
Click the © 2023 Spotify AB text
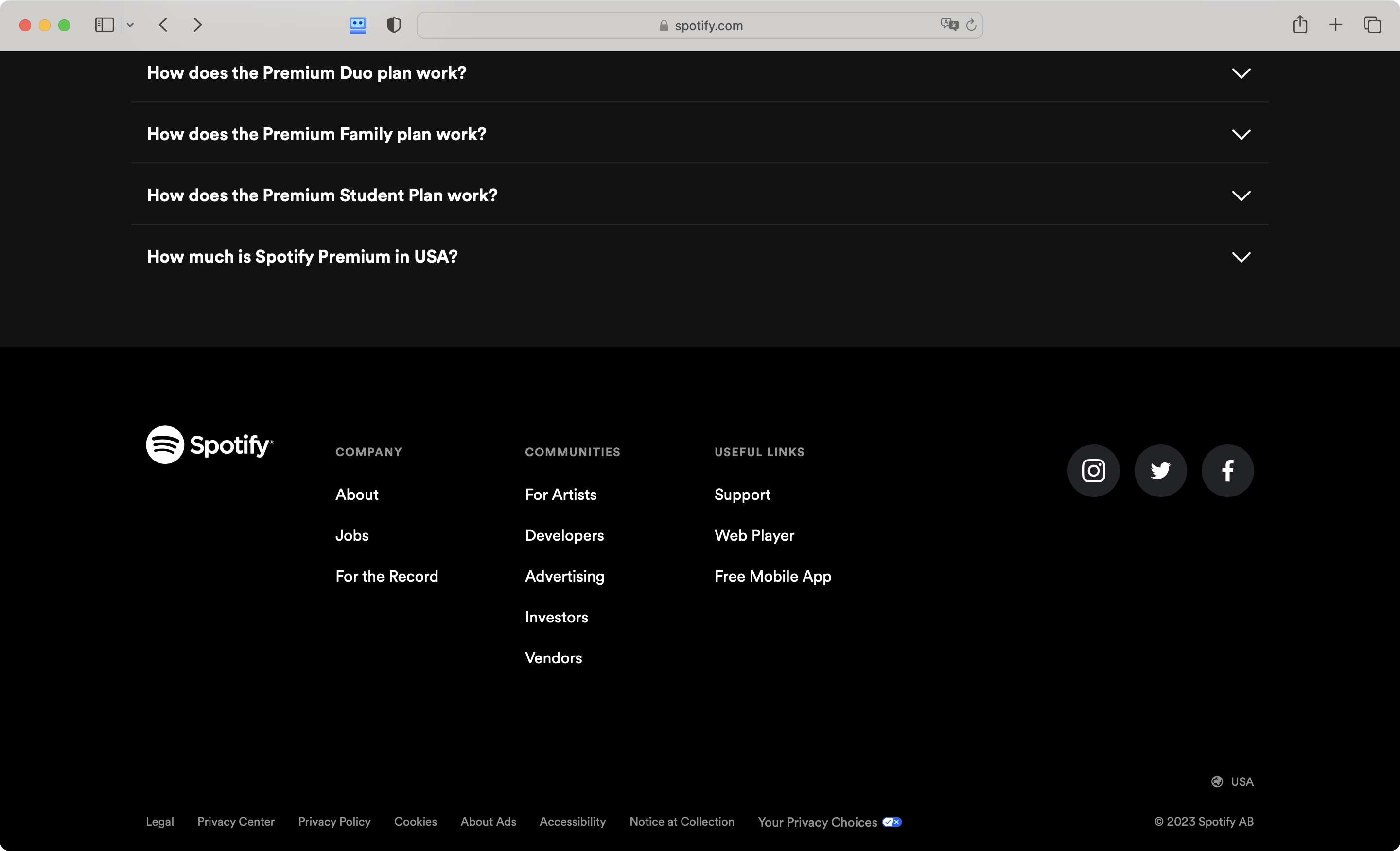(x=1204, y=822)
